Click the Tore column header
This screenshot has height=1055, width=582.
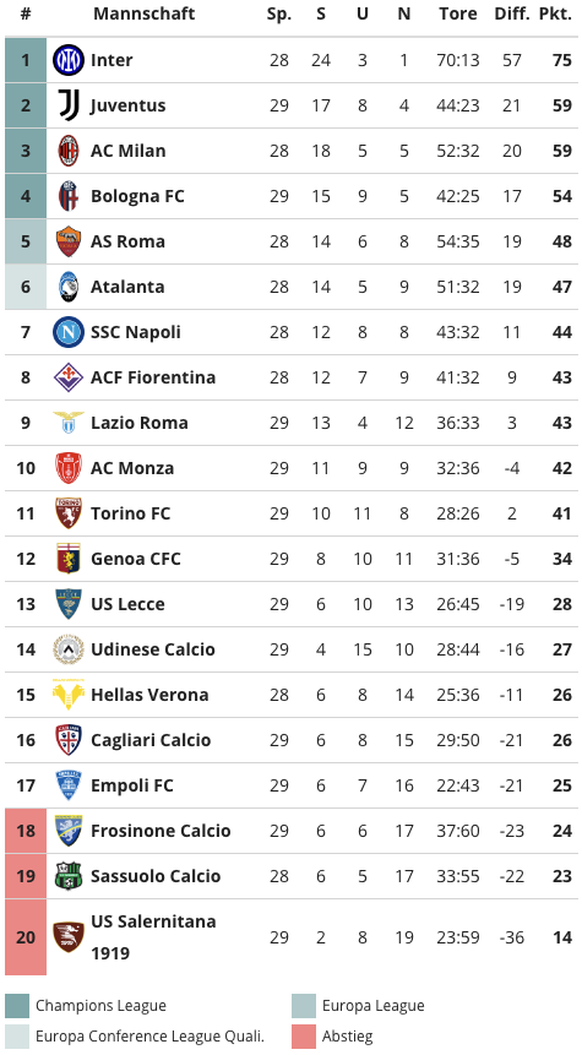click(x=458, y=14)
